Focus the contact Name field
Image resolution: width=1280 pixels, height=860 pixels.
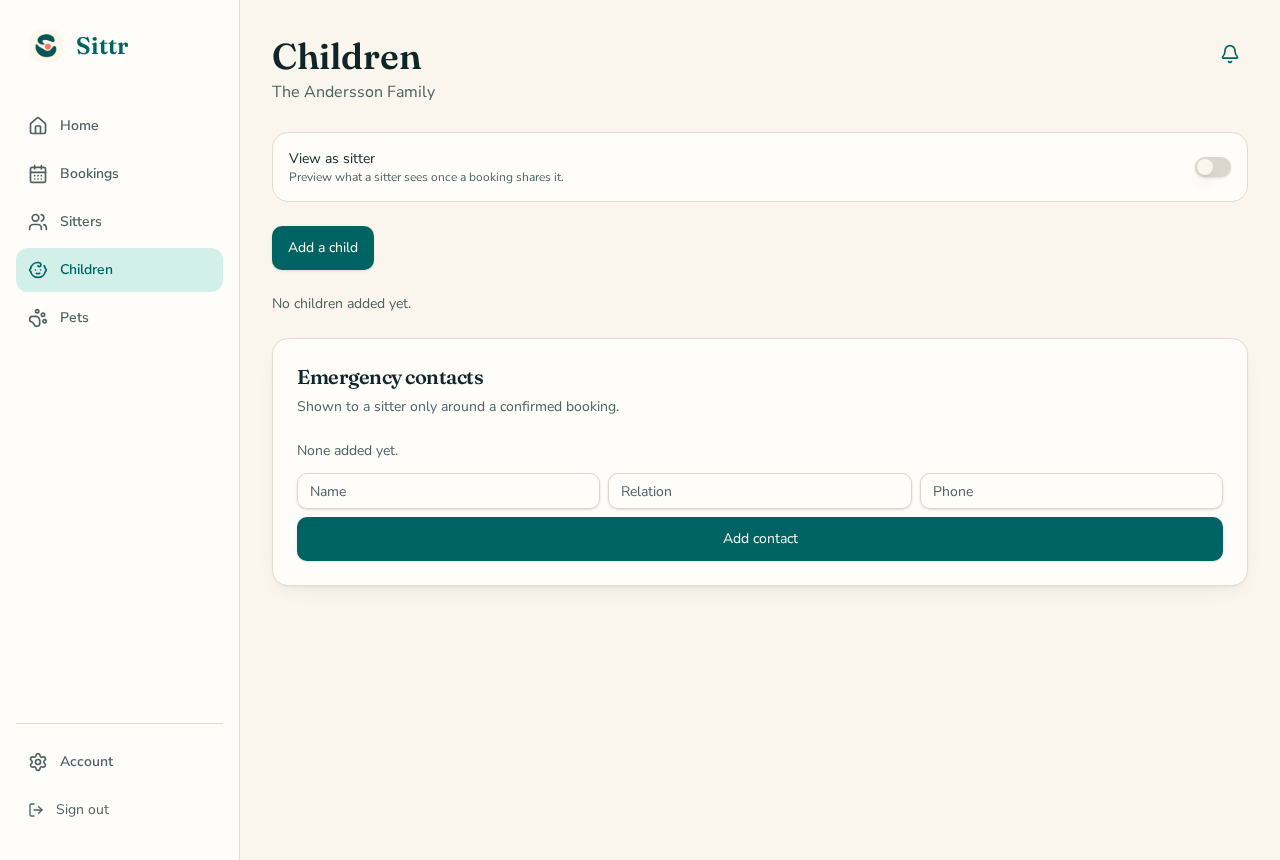click(448, 491)
